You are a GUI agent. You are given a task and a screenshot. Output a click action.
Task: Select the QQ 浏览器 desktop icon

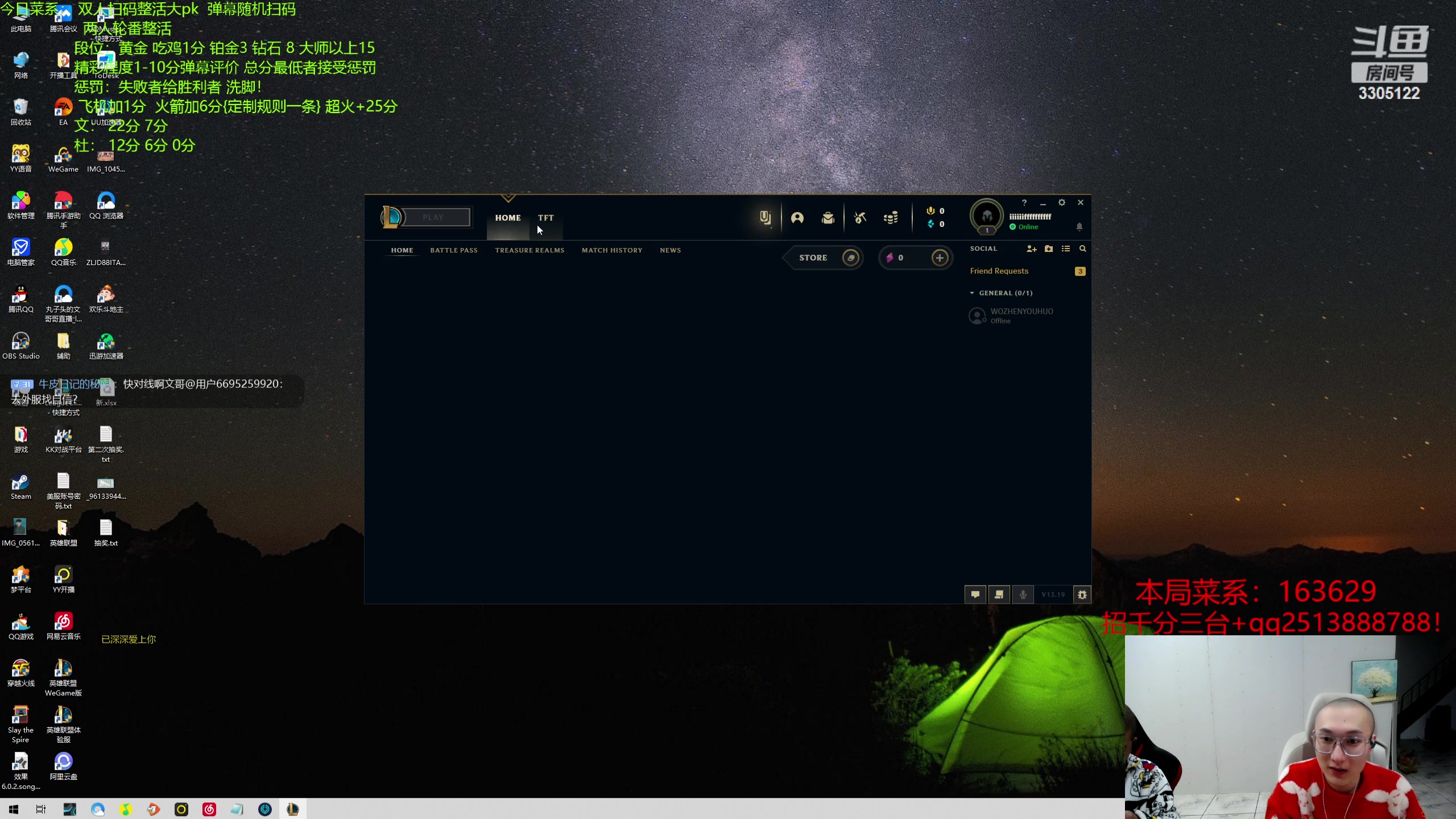(106, 206)
